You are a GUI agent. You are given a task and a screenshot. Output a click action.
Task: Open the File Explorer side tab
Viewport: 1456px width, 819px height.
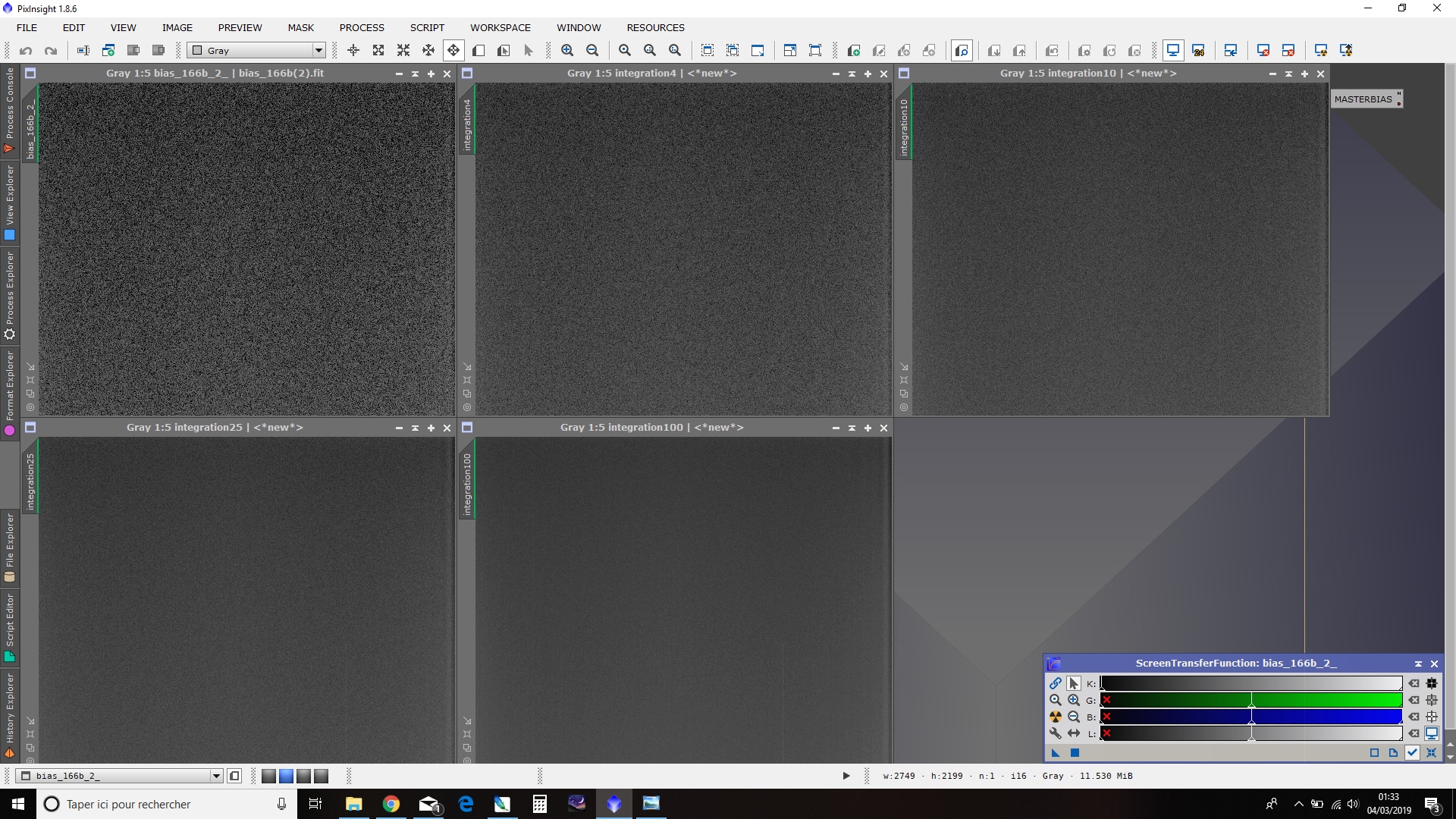pyautogui.click(x=10, y=548)
